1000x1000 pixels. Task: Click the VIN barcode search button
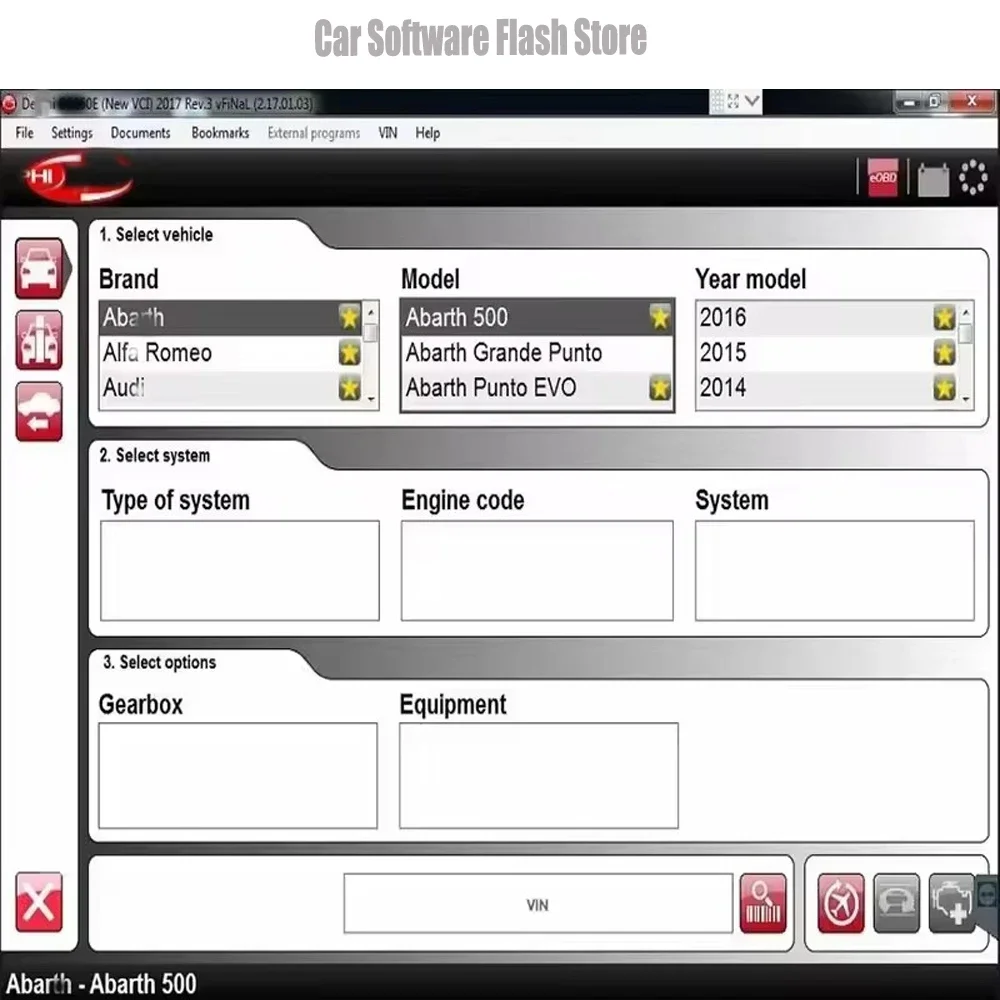click(x=763, y=903)
